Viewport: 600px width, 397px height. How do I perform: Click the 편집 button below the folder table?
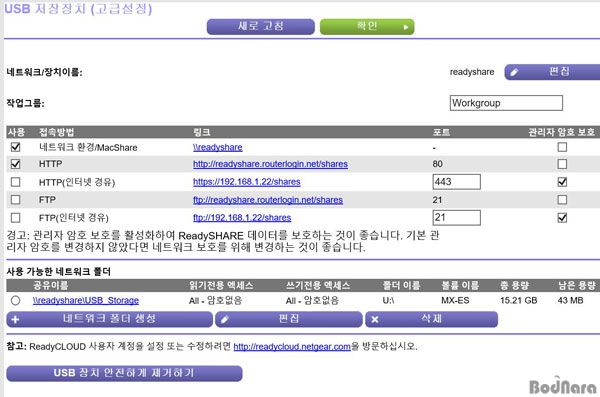(x=289, y=319)
